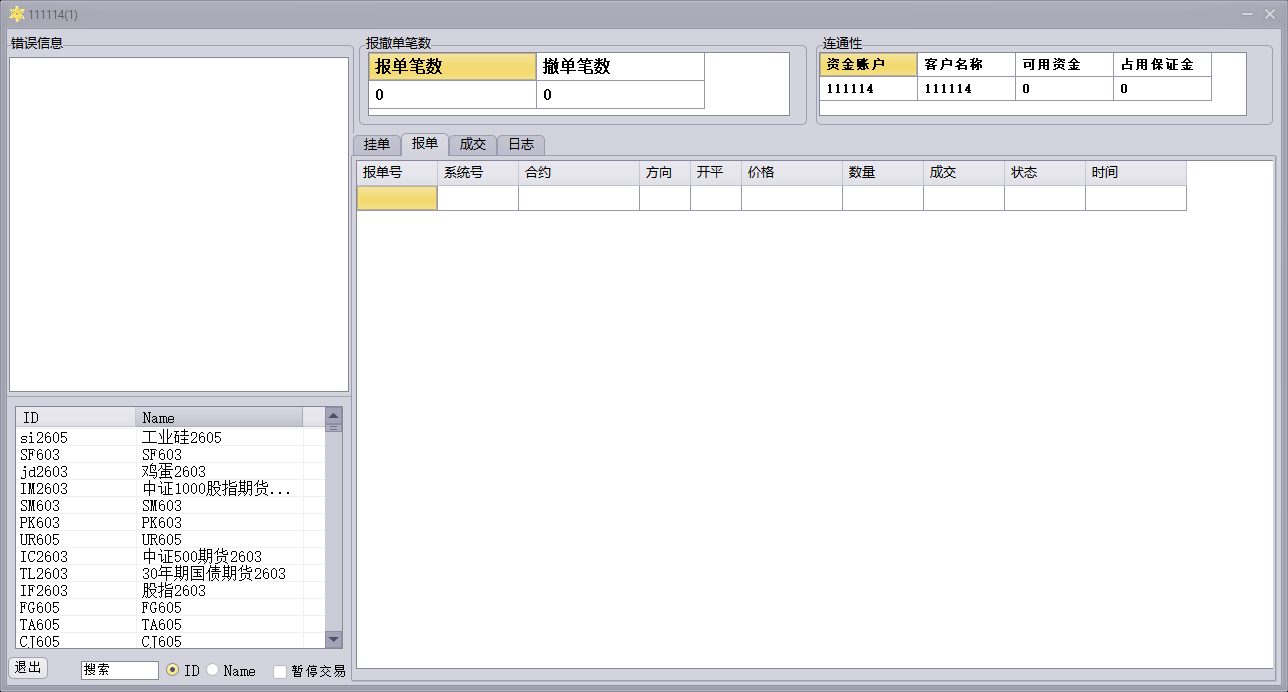Image resolution: width=1288 pixels, height=692 pixels.
Task: Click the 搜索 input field
Action: point(119,670)
